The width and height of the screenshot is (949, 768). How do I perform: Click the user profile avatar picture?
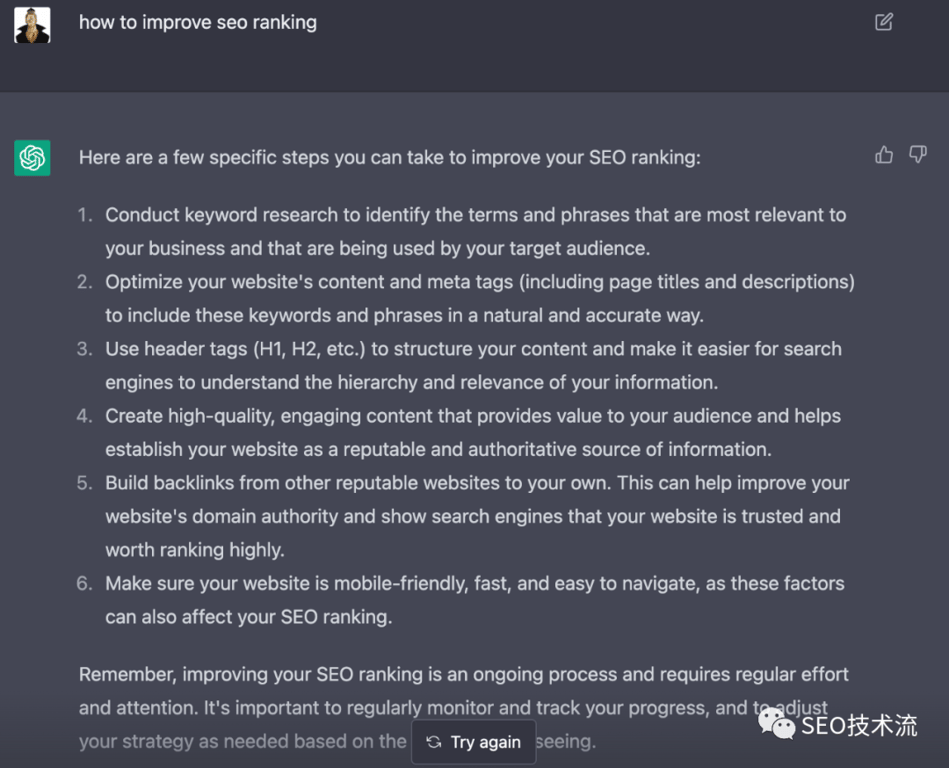pyautogui.click(x=33, y=25)
